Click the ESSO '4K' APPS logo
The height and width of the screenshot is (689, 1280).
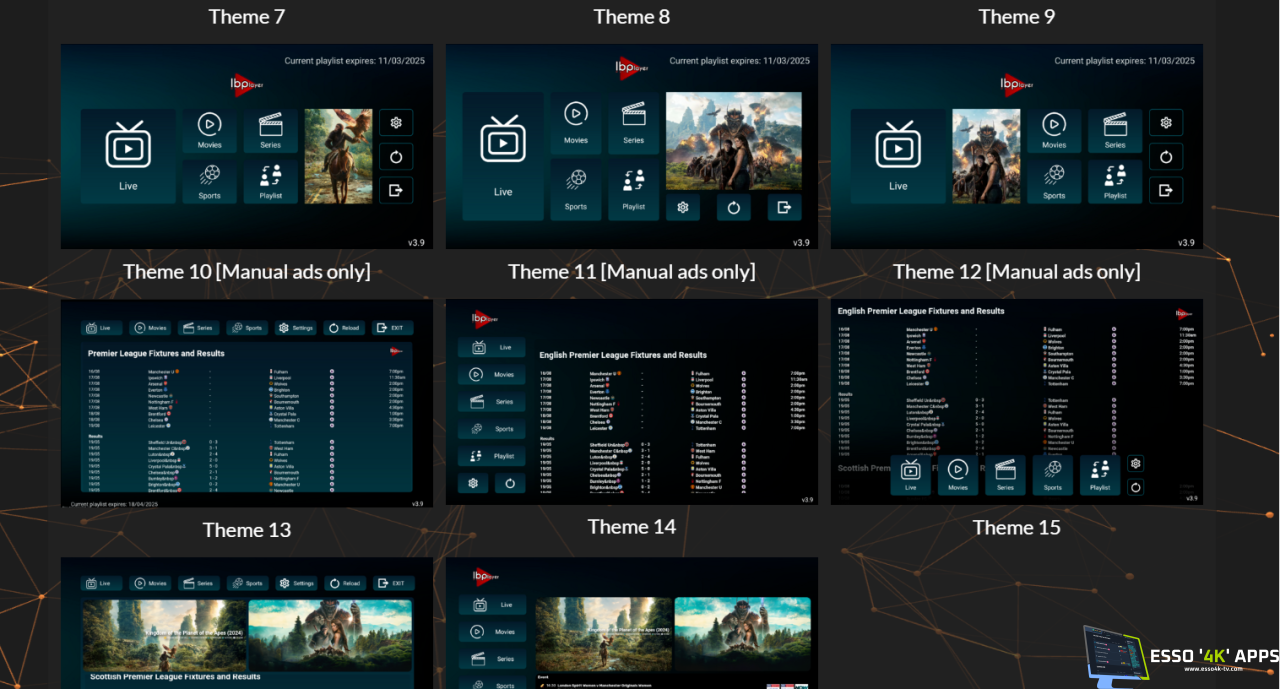pyautogui.click(x=1180, y=657)
